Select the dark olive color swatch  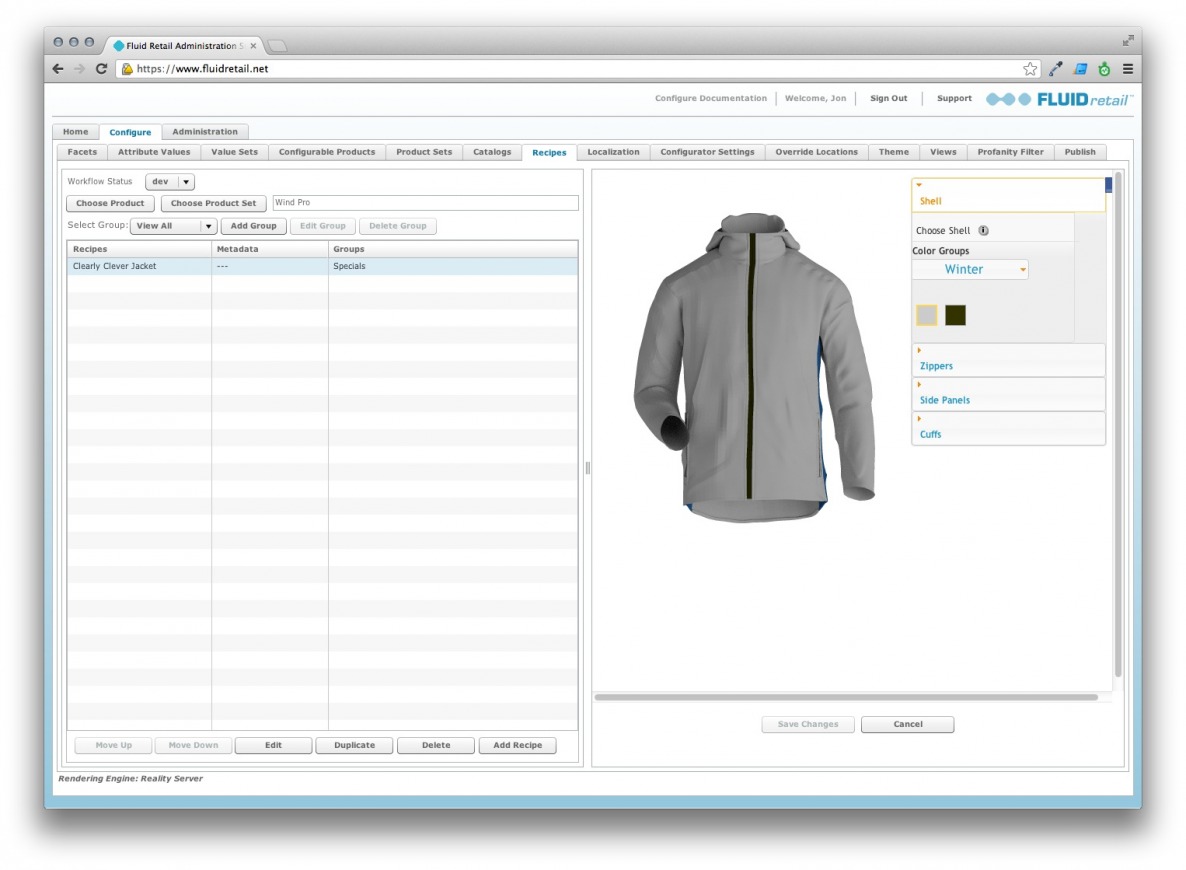coord(955,314)
